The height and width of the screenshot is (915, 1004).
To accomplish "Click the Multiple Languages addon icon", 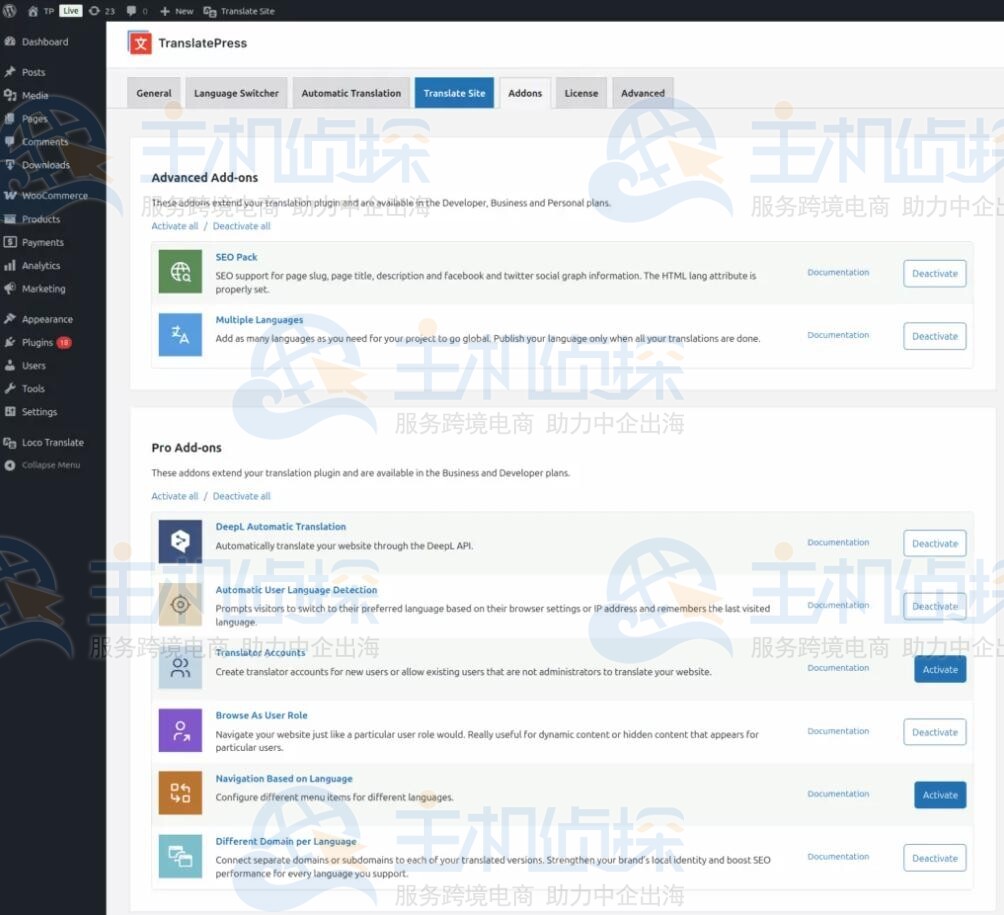I will pyautogui.click(x=180, y=335).
